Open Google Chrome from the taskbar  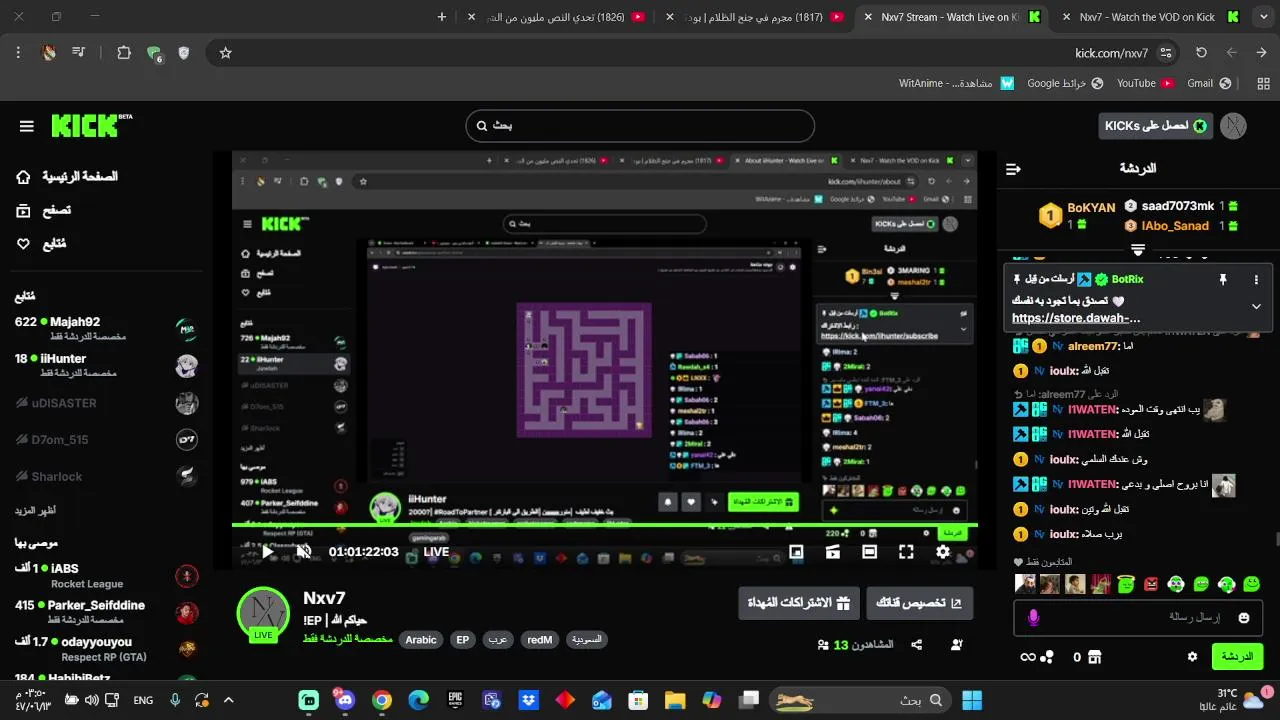click(382, 701)
